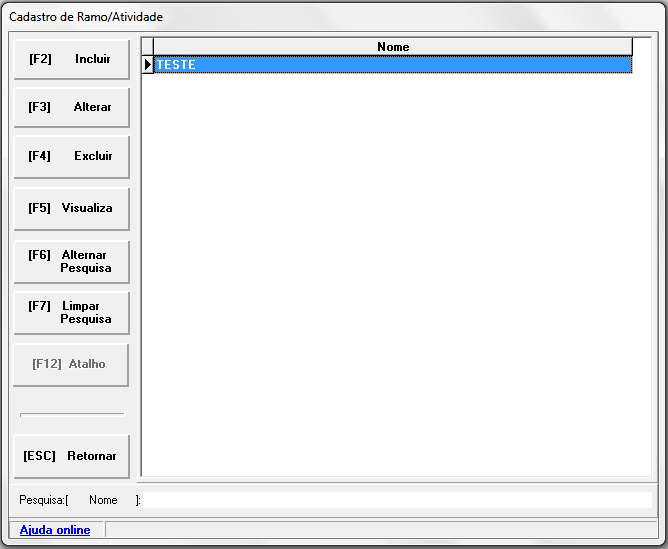Viewport: 668px width, 549px height.
Task: Click the grid's top-left corner selector cell
Action: tap(148, 47)
